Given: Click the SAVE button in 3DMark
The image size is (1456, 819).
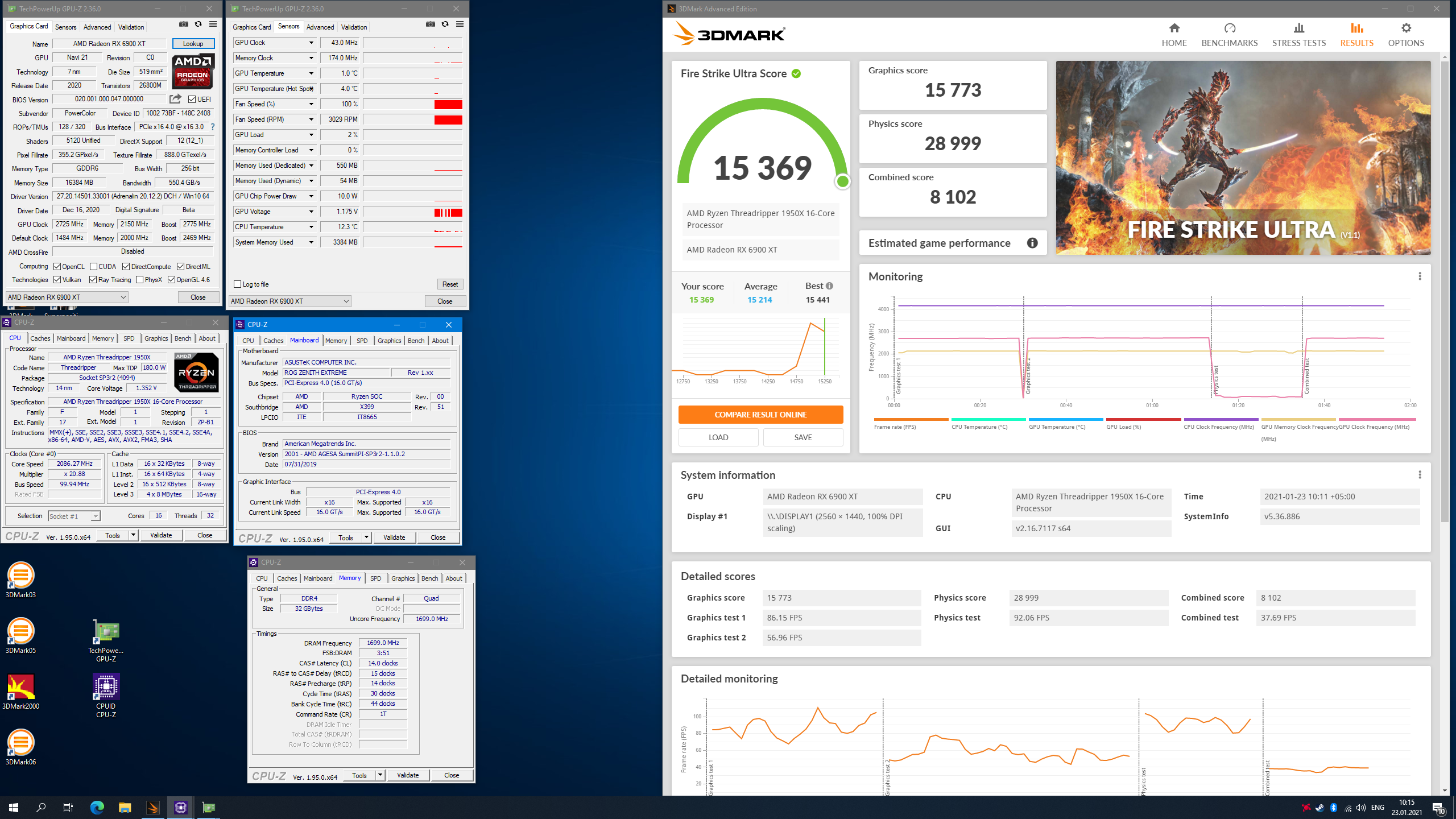Looking at the screenshot, I should click(803, 437).
